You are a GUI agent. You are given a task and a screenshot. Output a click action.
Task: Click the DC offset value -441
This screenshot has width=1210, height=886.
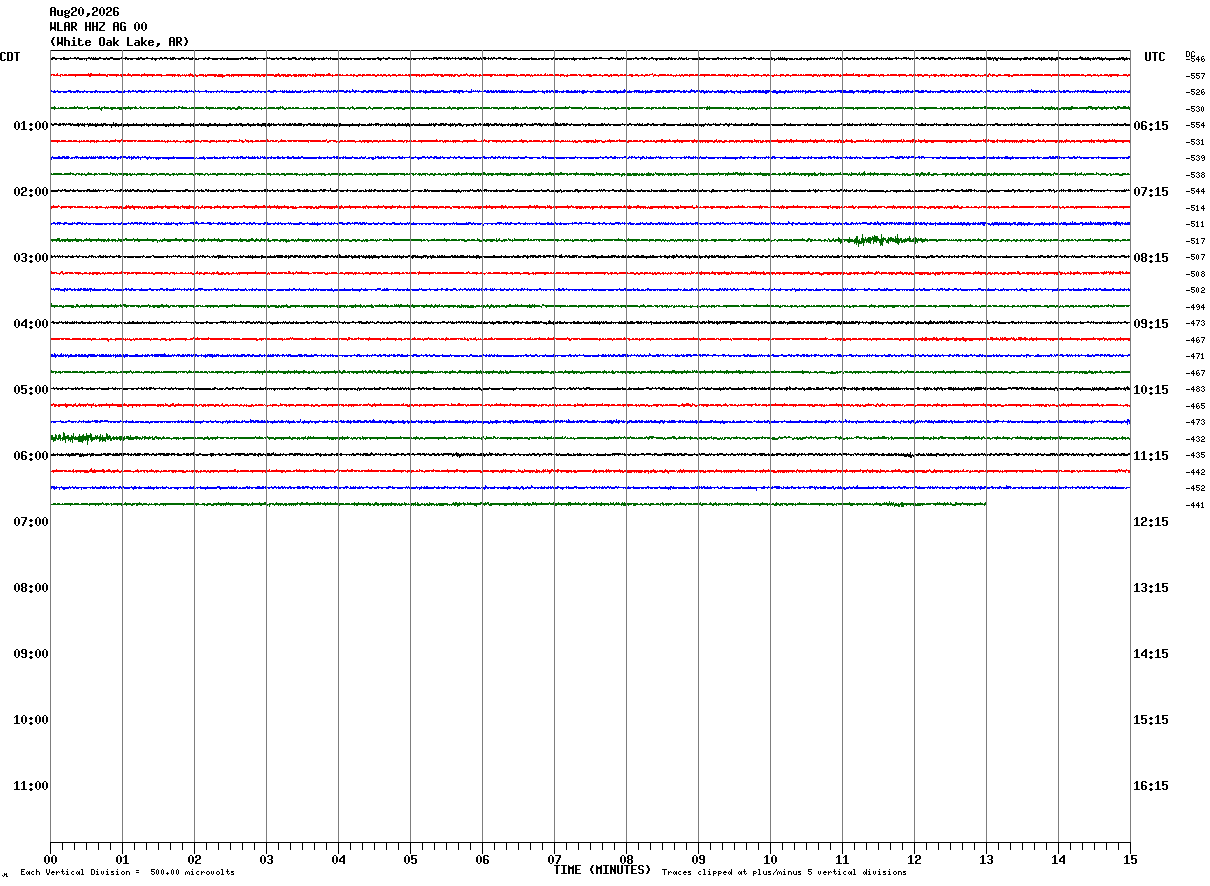pos(1195,505)
